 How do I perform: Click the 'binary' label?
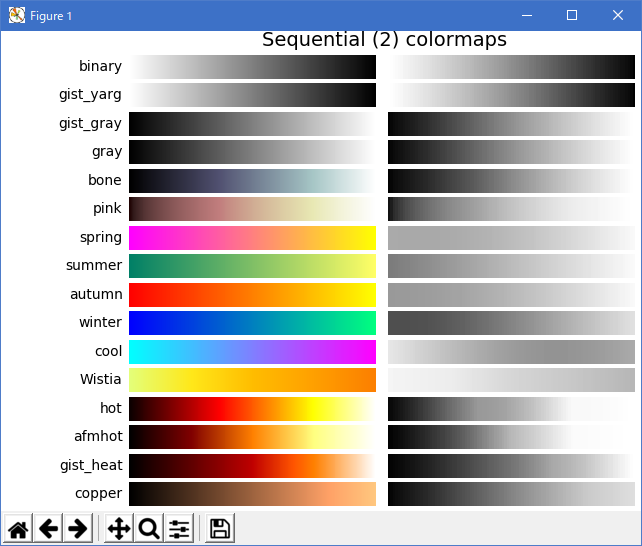100,66
